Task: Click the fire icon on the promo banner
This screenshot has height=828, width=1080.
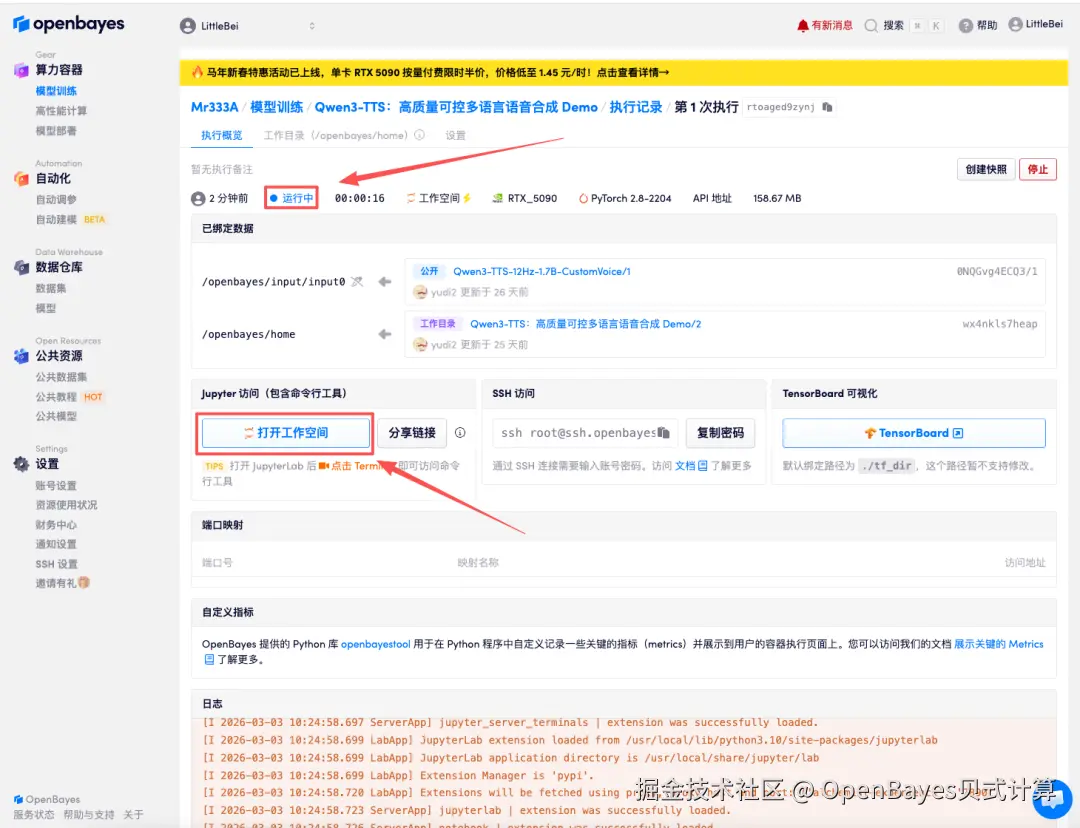Action: click(x=198, y=72)
